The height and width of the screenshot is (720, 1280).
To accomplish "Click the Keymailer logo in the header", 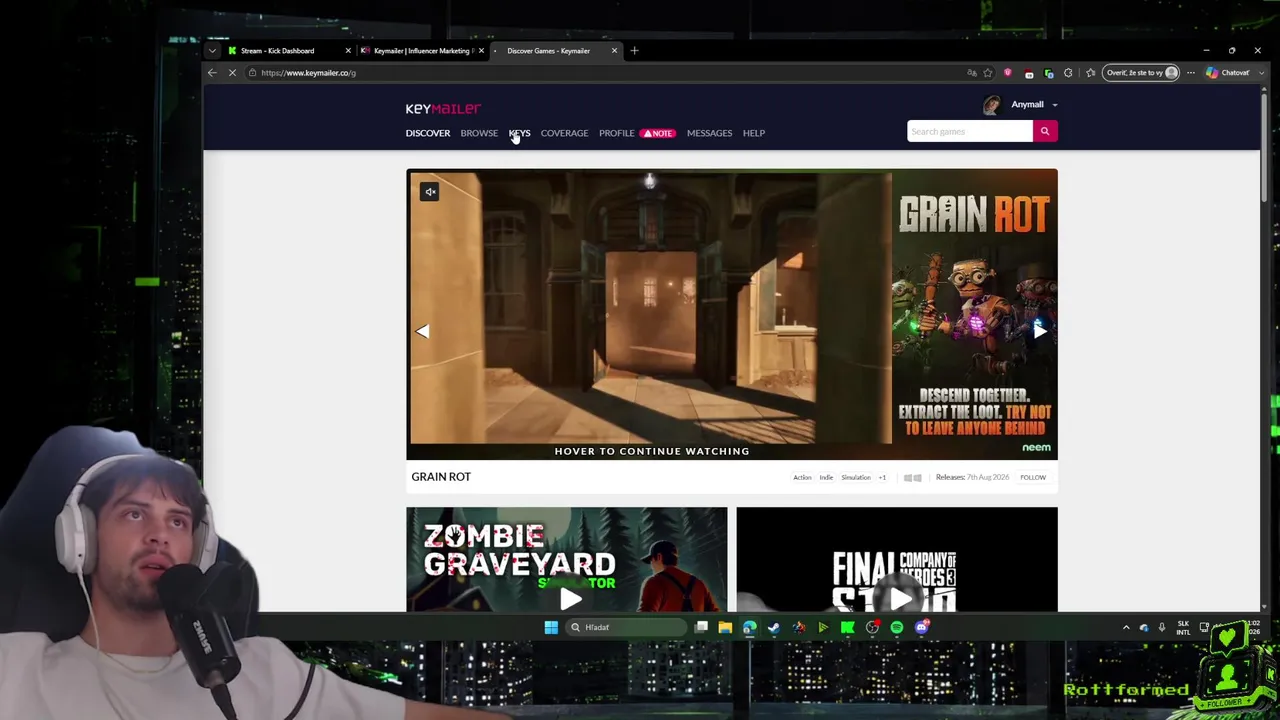I will pyautogui.click(x=443, y=108).
